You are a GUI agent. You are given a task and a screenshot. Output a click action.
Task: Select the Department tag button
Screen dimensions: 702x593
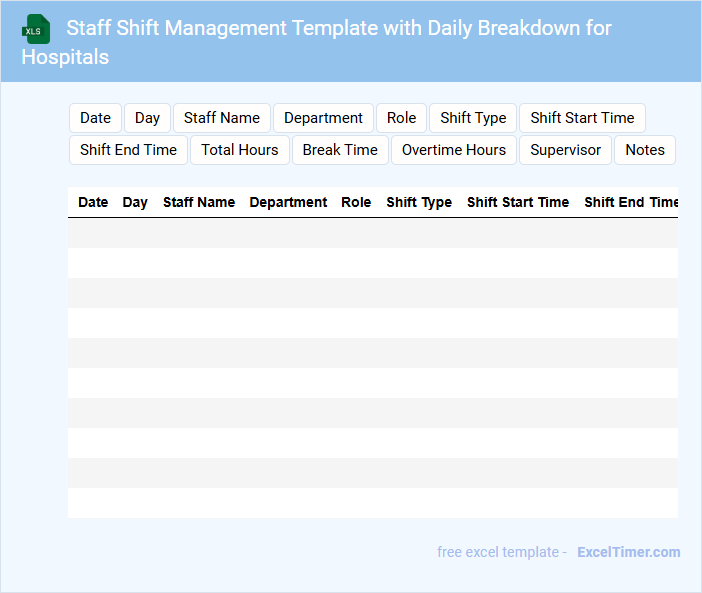(323, 118)
